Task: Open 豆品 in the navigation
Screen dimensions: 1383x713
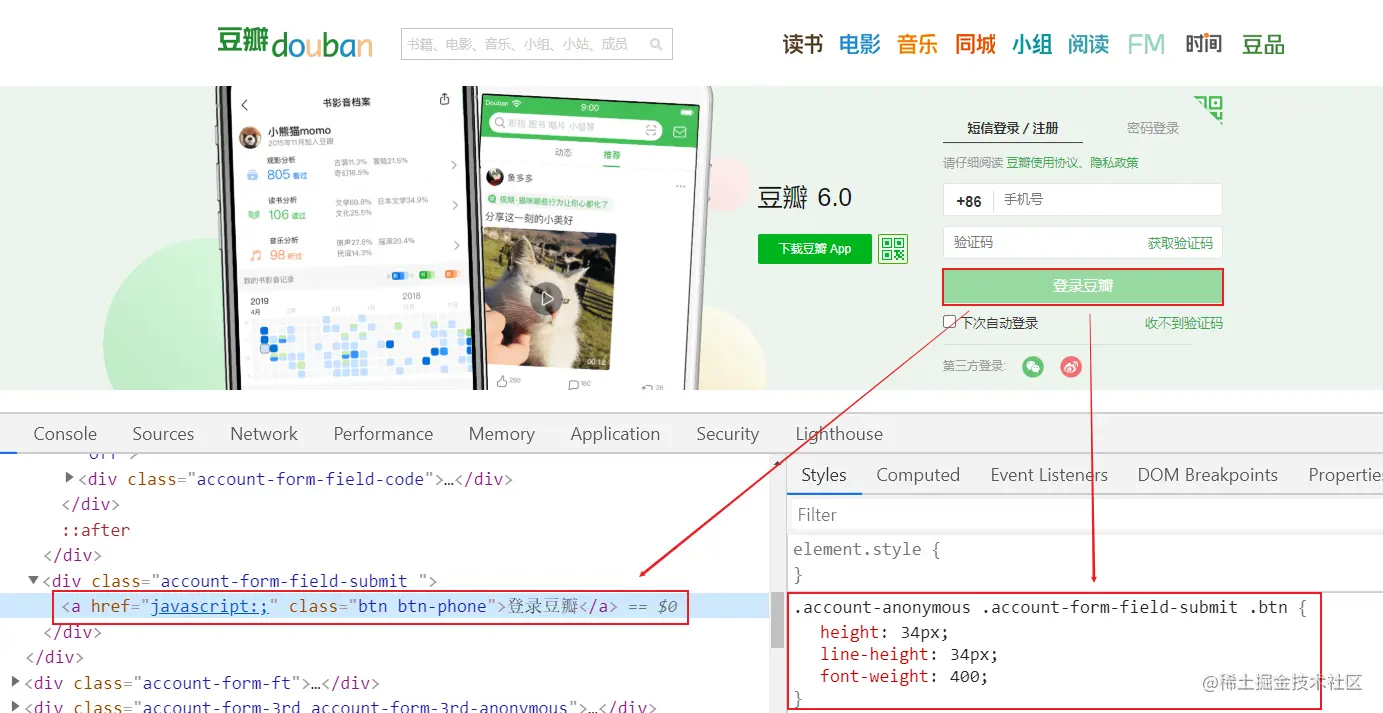Action: (1263, 44)
